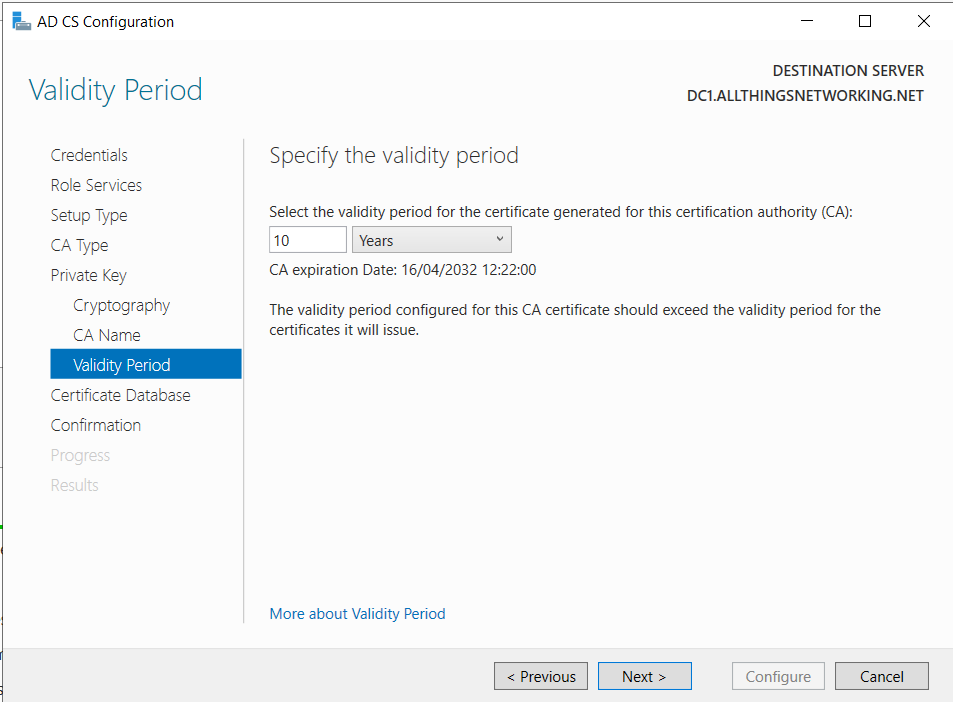This screenshot has width=953, height=702.
Task: Minimize the AD CS Configuration window
Action: [x=807, y=21]
